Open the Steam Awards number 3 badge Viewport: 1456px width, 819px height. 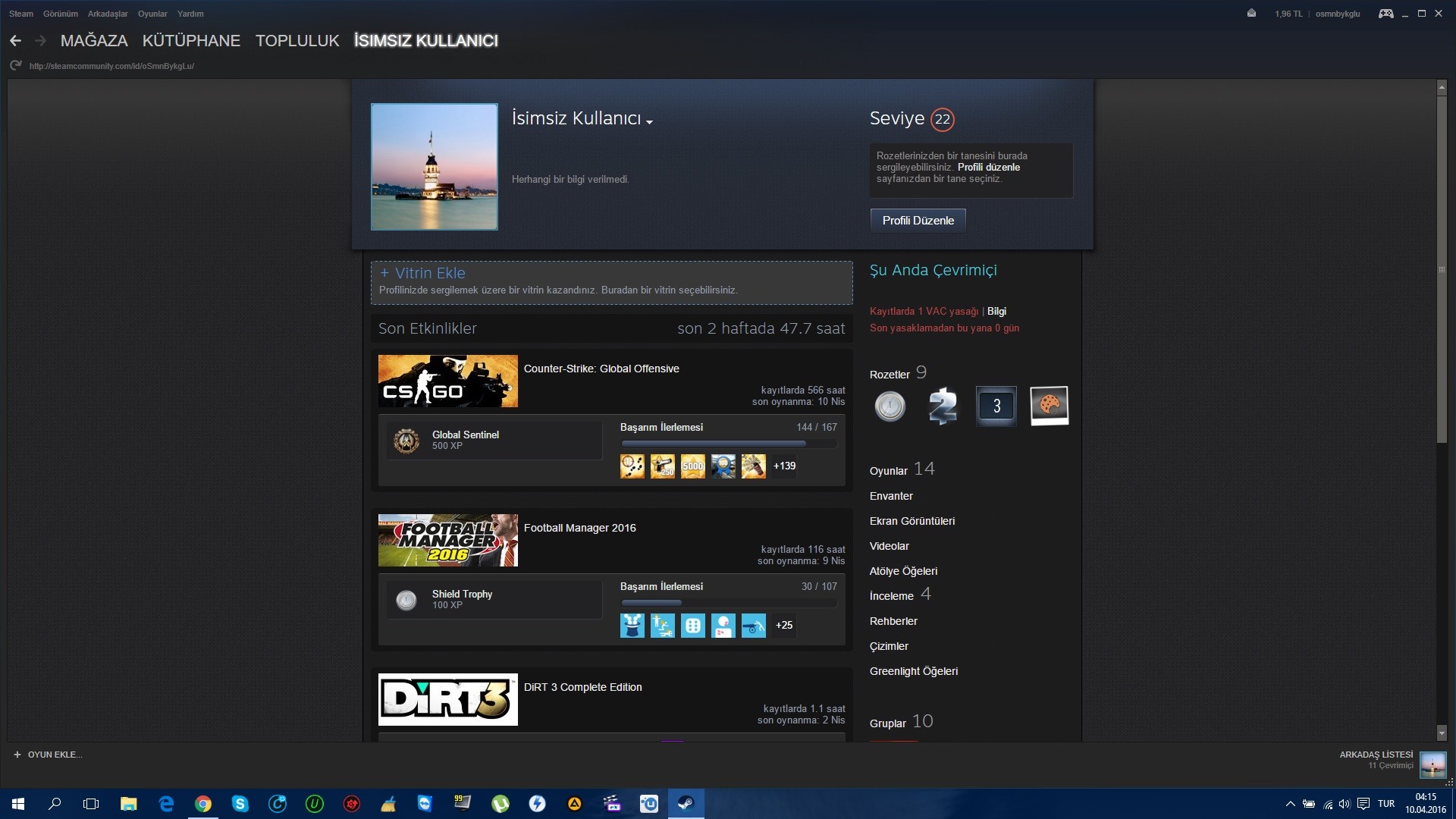click(x=996, y=406)
